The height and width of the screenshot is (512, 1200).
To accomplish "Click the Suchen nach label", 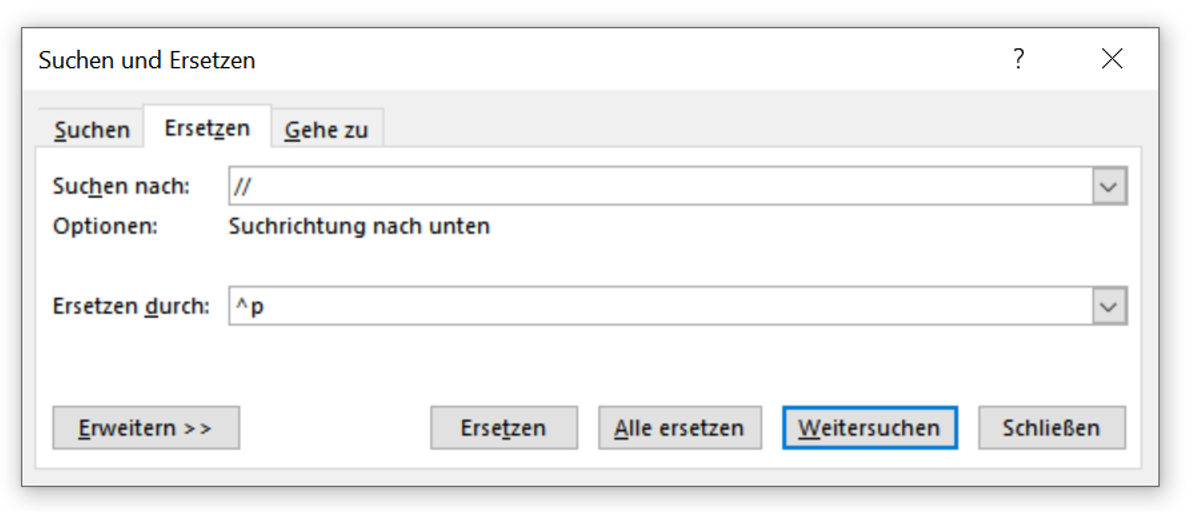I will tap(120, 186).
